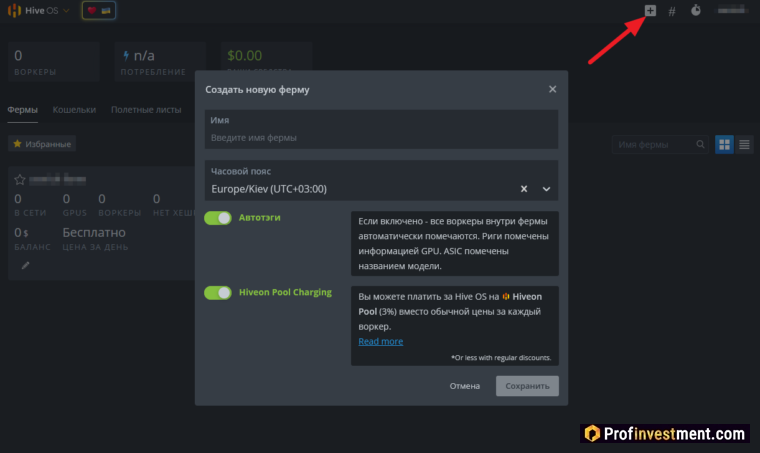Viewport: 760px width, 453px height.
Task: Open the timer icon in the top bar
Action: pyautogui.click(x=696, y=11)
